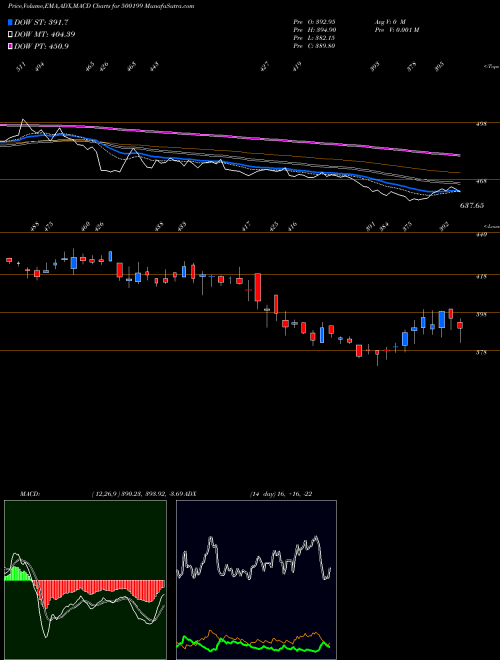
Task: Select the 'DOW ST: 391.7' legend label
Action: [x=41, y=22]
